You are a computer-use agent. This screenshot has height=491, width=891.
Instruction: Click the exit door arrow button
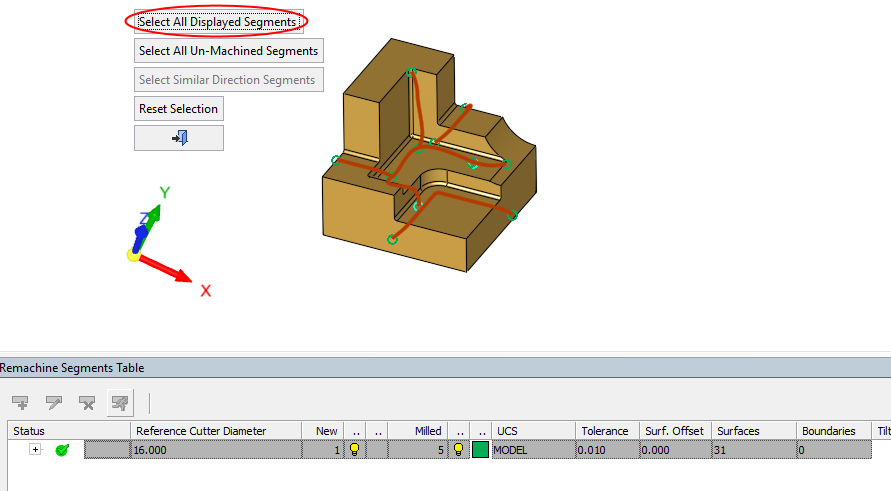tap(179, 138)
